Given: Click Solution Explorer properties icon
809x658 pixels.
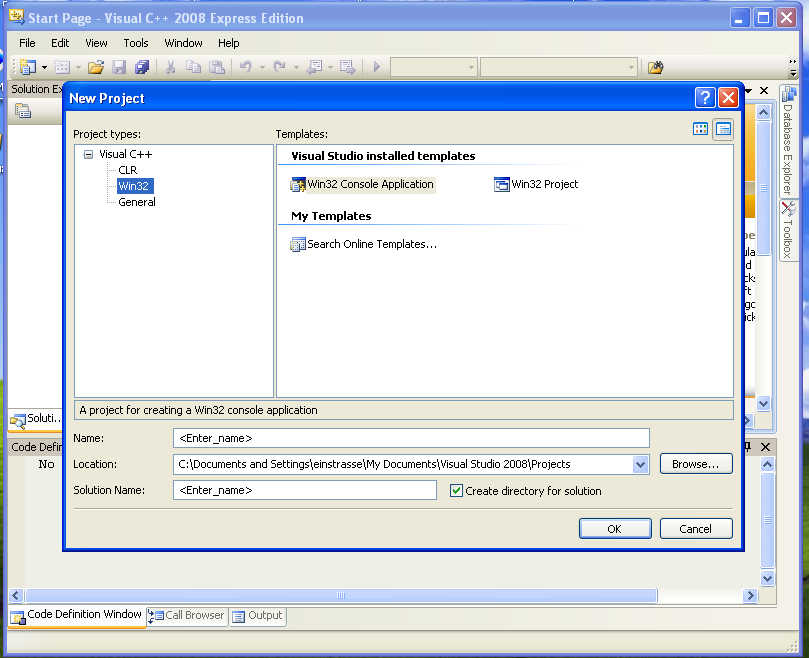Looking at the screenshot, I should click(23, 111).
